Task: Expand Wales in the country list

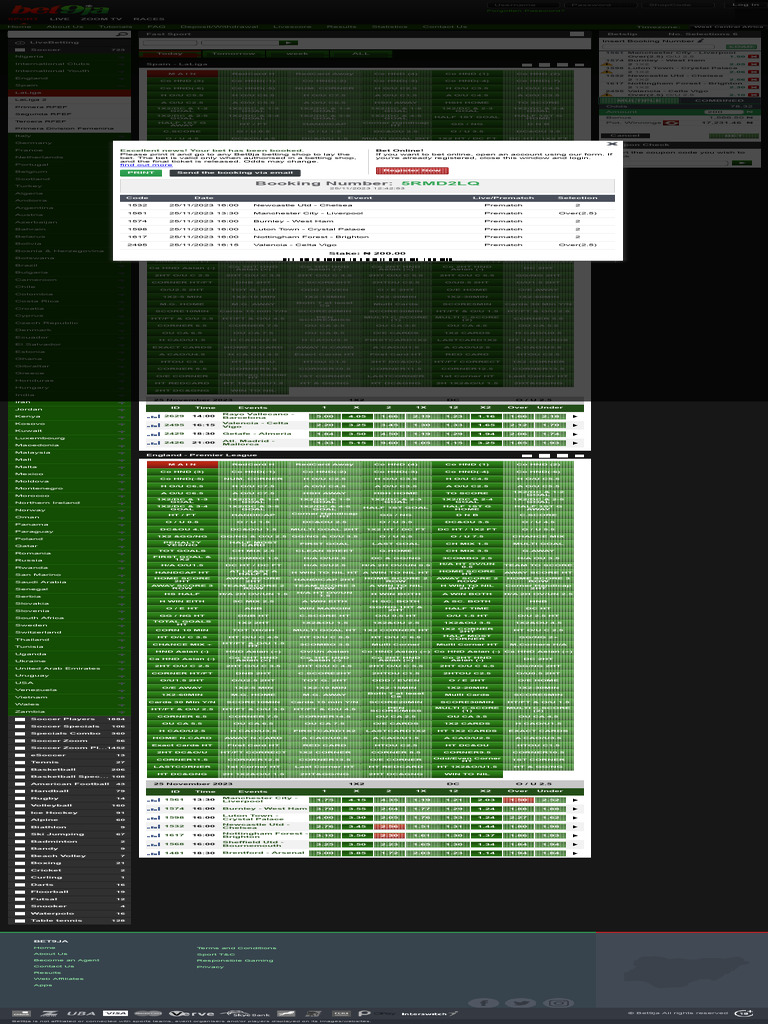Action: [69, 704]
